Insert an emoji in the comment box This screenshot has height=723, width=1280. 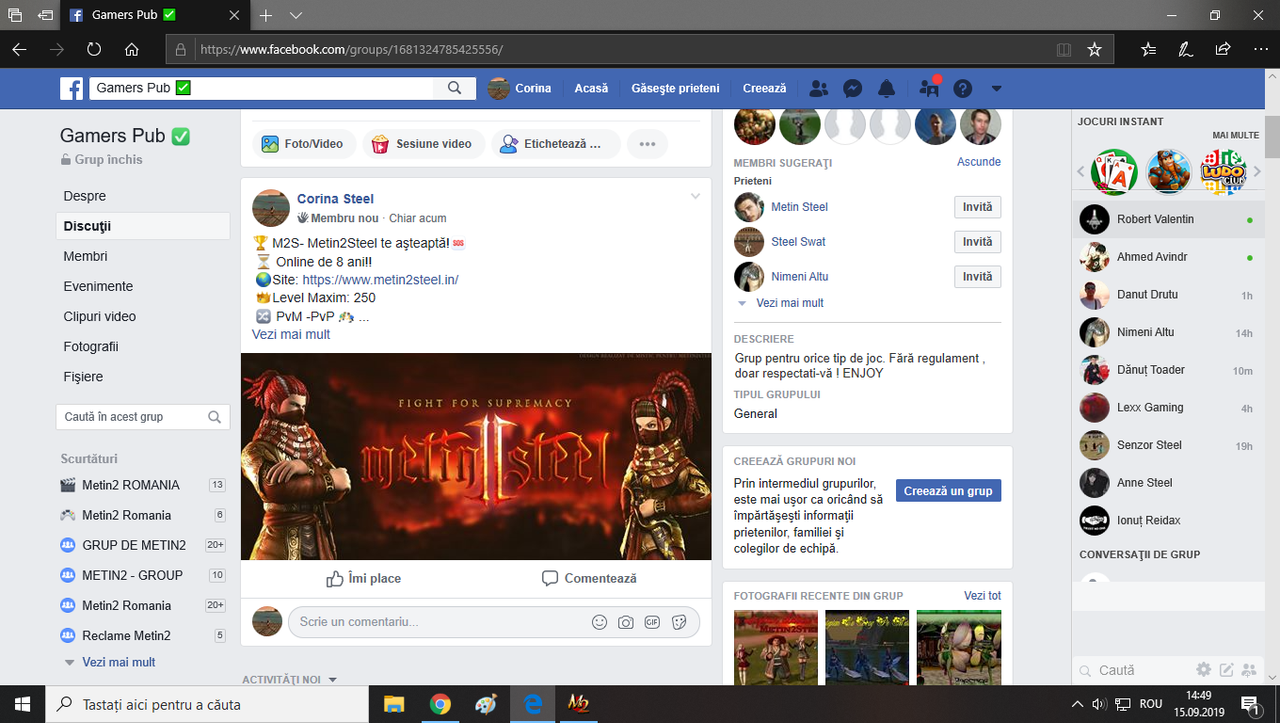(x=600, y=622)
